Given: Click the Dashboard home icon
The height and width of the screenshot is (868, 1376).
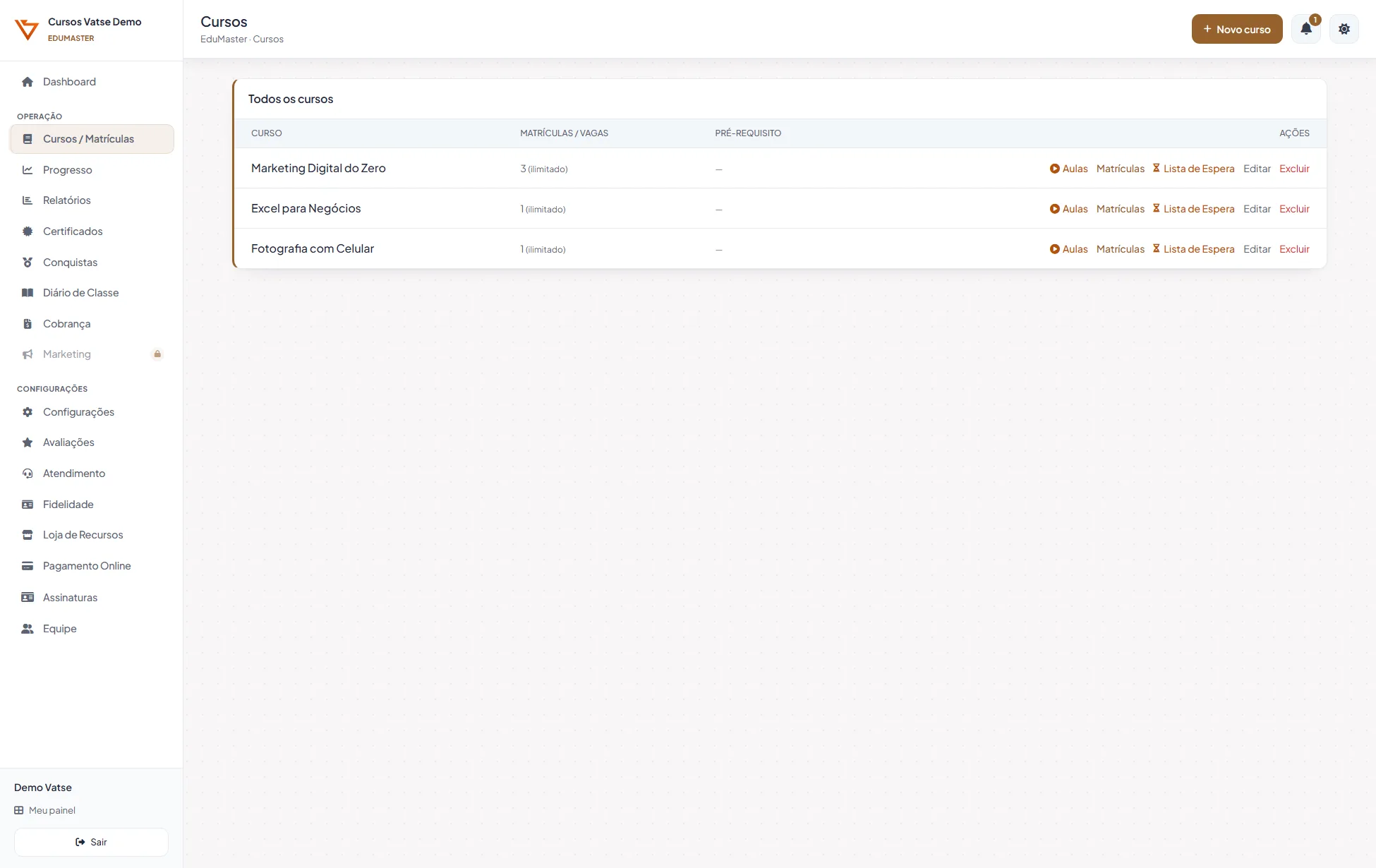Looking at the screenshot, I should pyautogui.click(x=28, y=82).
